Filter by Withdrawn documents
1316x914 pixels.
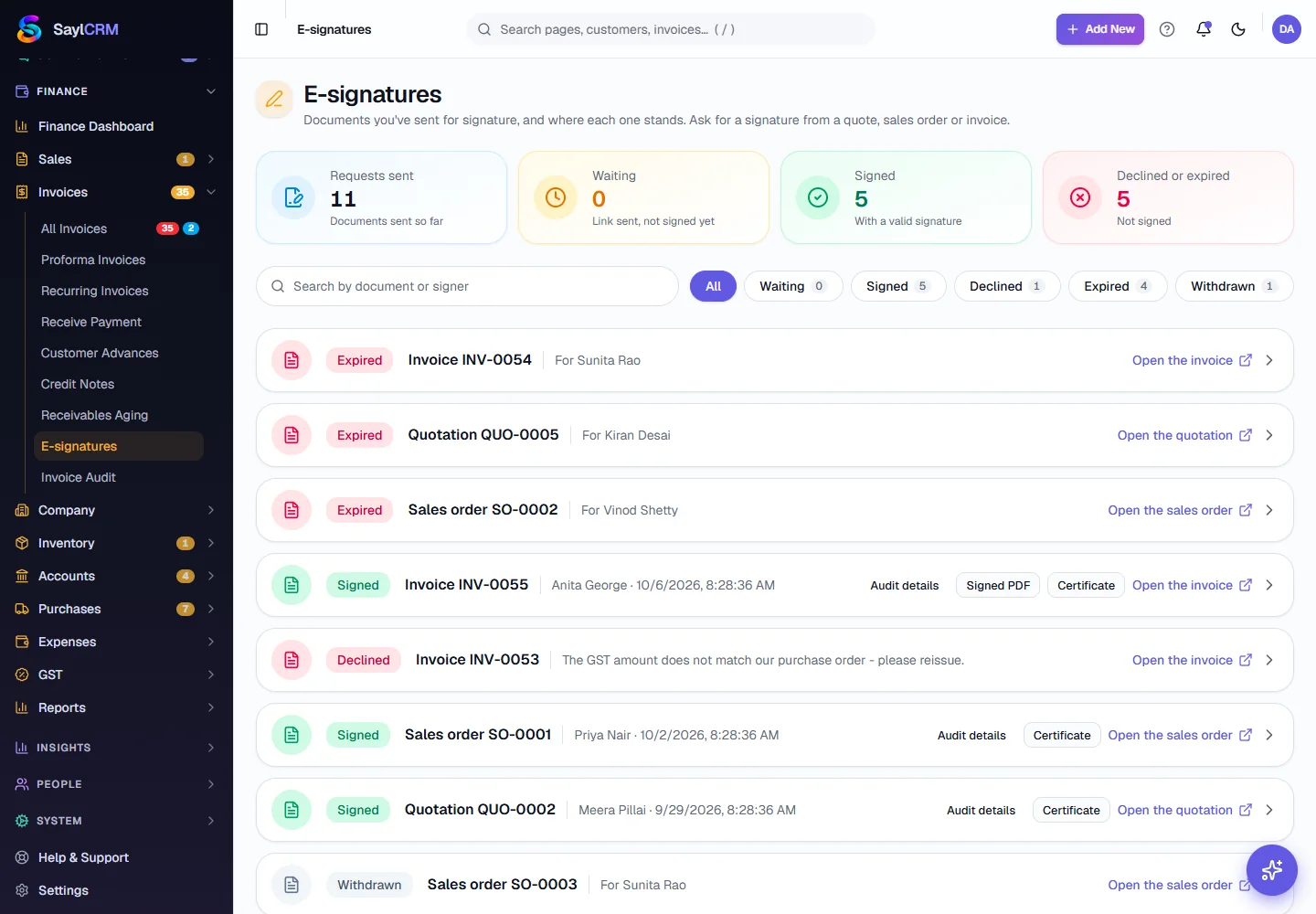coord(1235,286)
